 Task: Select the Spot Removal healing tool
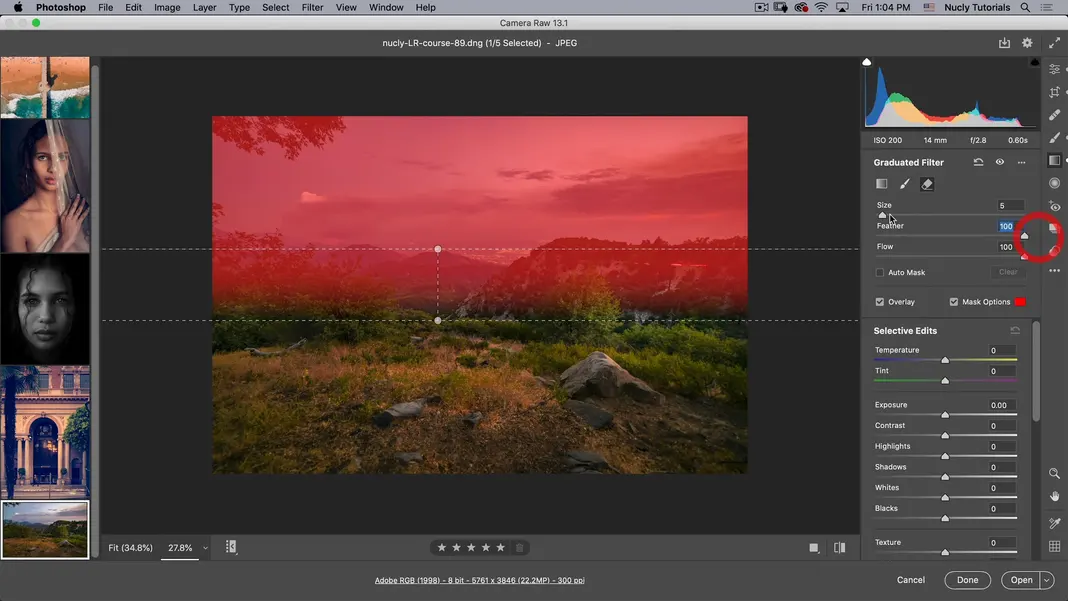(x=1054, y=114)
